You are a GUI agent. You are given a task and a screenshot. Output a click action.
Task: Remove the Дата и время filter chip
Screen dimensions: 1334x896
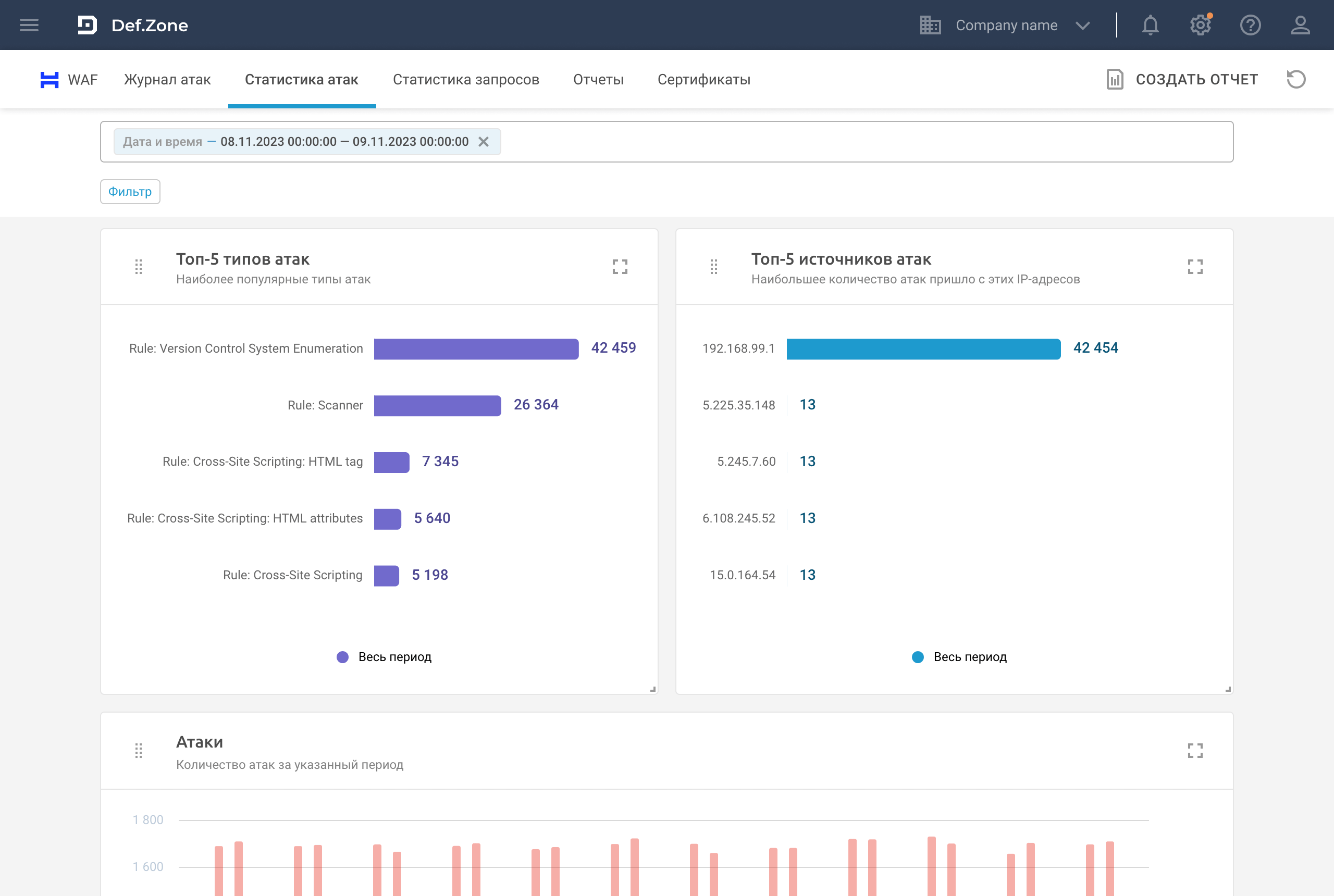[x=484, y=142]
